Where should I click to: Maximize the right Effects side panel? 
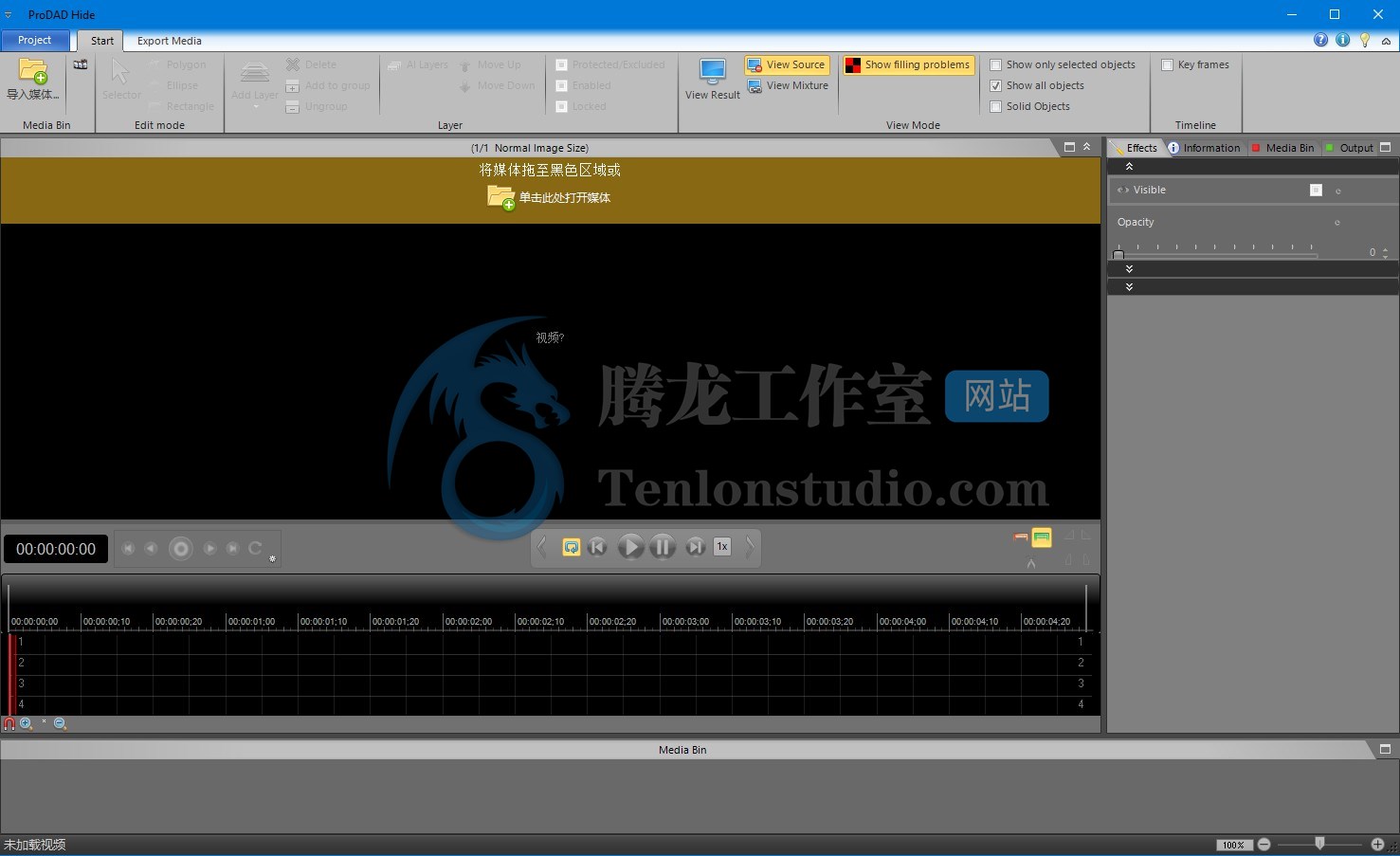pos(1386,147)
